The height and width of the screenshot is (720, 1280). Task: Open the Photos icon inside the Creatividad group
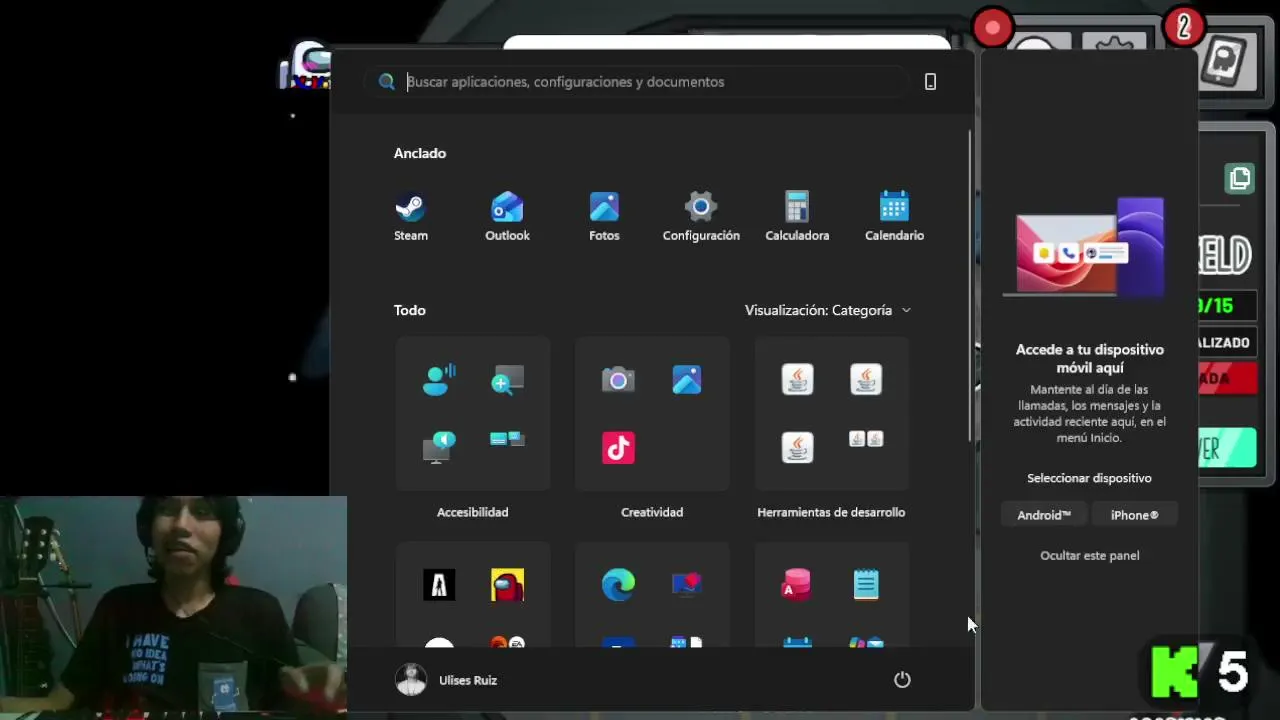pyautogui.click(x=686, y=379)
